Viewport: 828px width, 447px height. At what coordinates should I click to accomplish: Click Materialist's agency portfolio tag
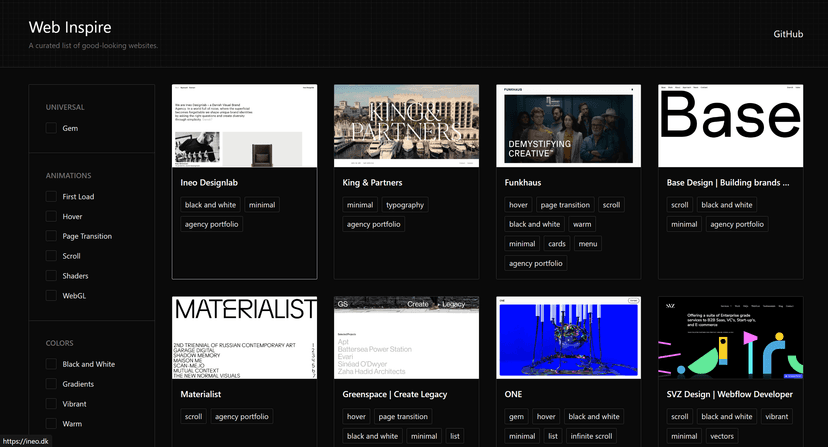coord(242,416)
